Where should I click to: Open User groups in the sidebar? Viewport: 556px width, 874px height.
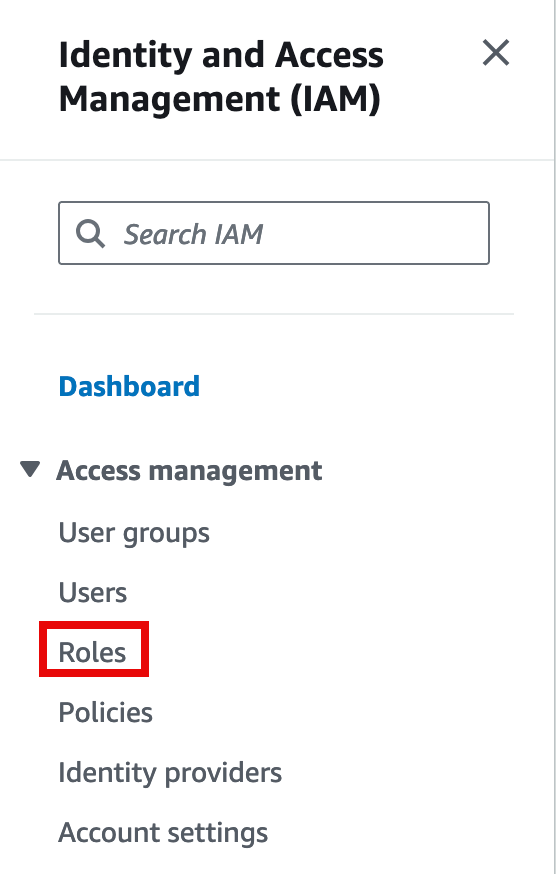(134, 533)
